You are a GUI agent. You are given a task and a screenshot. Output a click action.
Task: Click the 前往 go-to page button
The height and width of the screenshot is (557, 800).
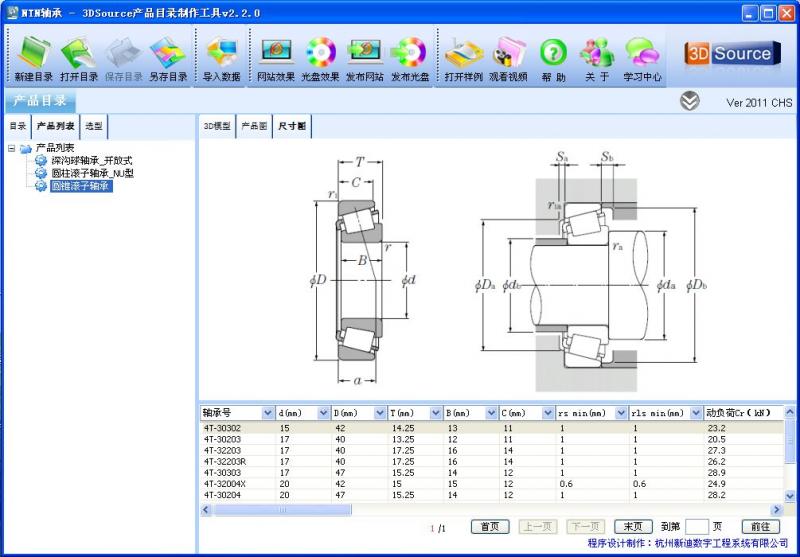(760, 527)
